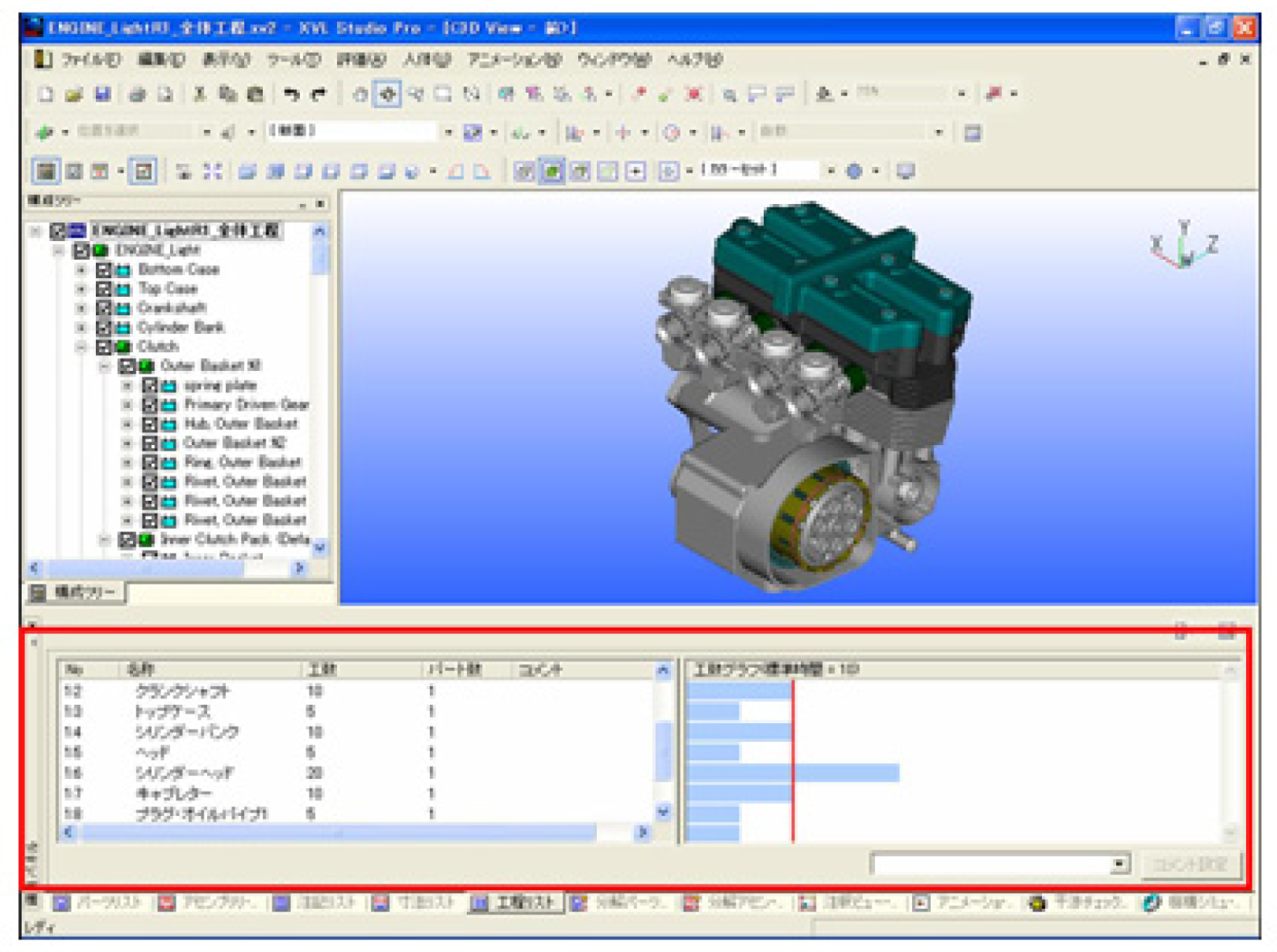This screenshot has height=952, width=1277.
Task: Click the fit-all arrows icon in third toolbar
Action: pos(212,171)
